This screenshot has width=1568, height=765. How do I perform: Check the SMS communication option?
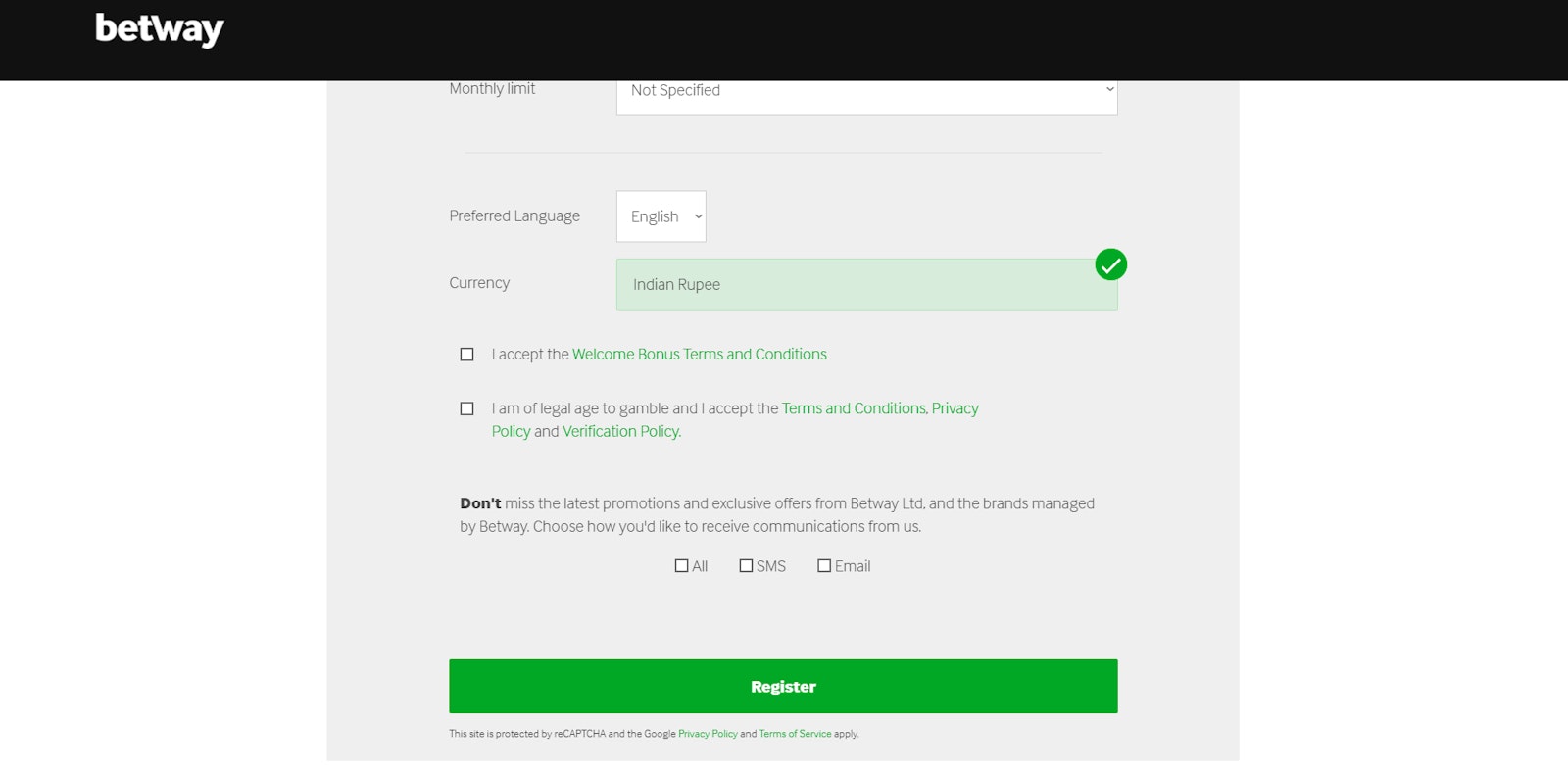(747, 566)
